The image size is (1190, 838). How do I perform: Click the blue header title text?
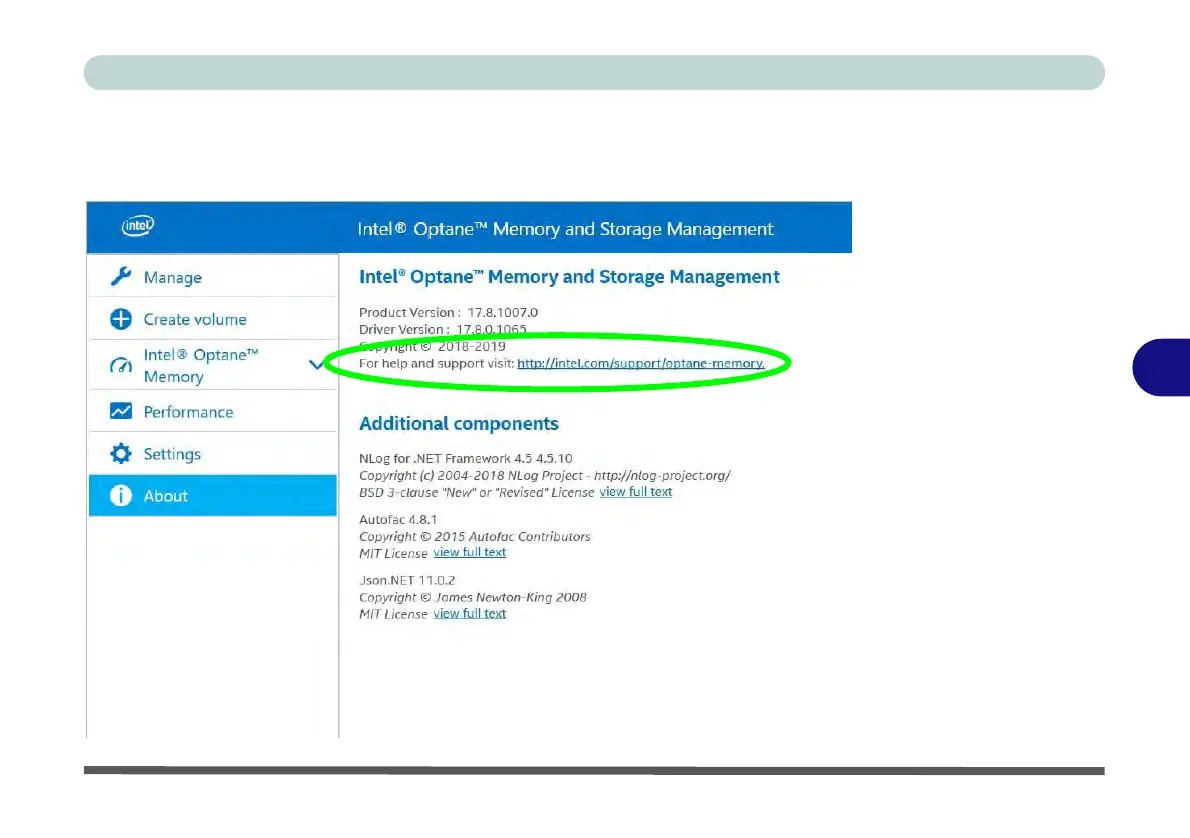[565, 228]
